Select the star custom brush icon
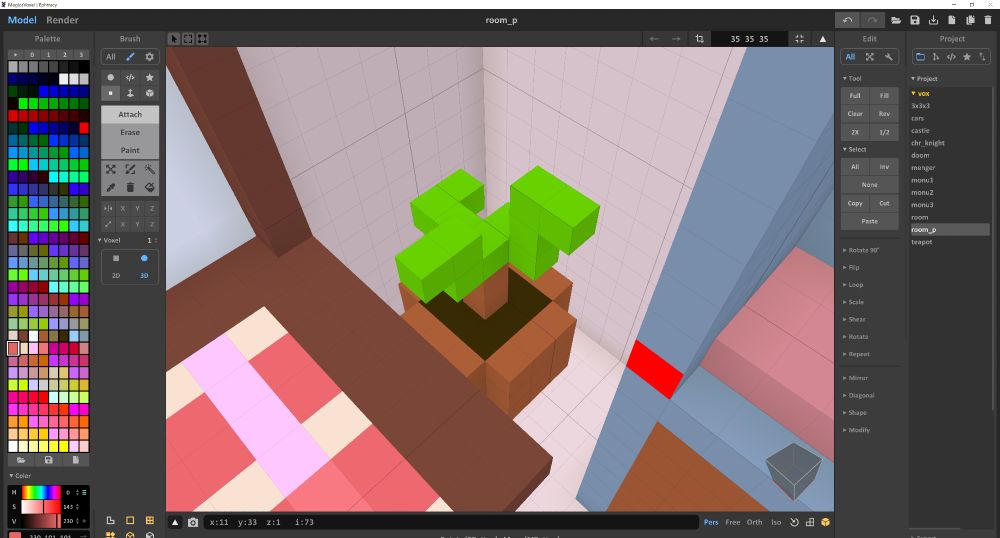1000x538 pixels. click(x=149, y=77)
